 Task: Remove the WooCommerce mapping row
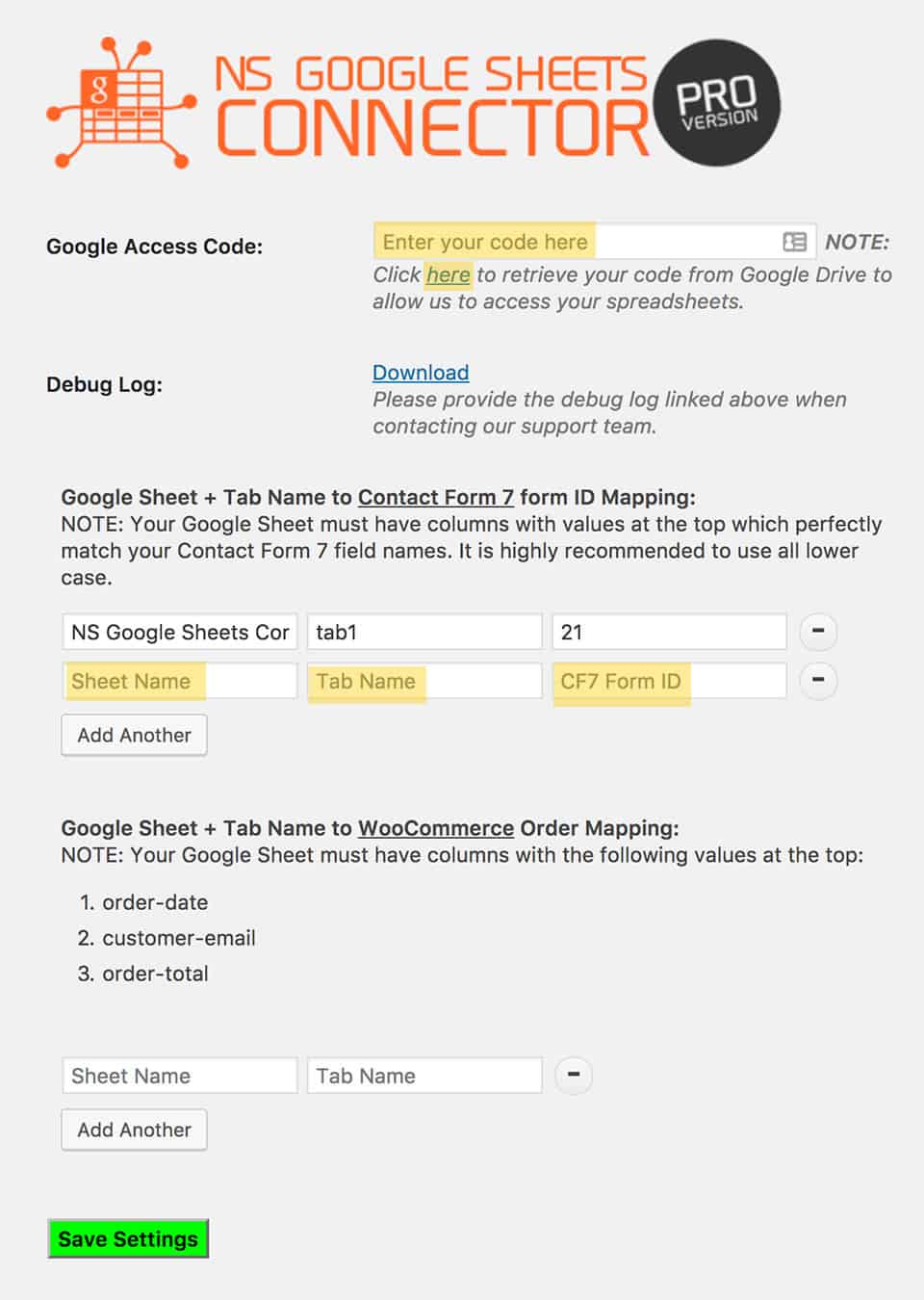pyautogui.click(x=574, y=1076)
